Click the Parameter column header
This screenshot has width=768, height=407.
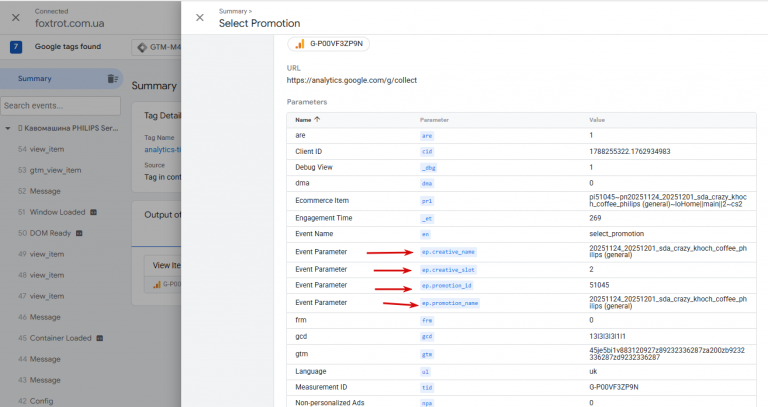pos(434,120)
